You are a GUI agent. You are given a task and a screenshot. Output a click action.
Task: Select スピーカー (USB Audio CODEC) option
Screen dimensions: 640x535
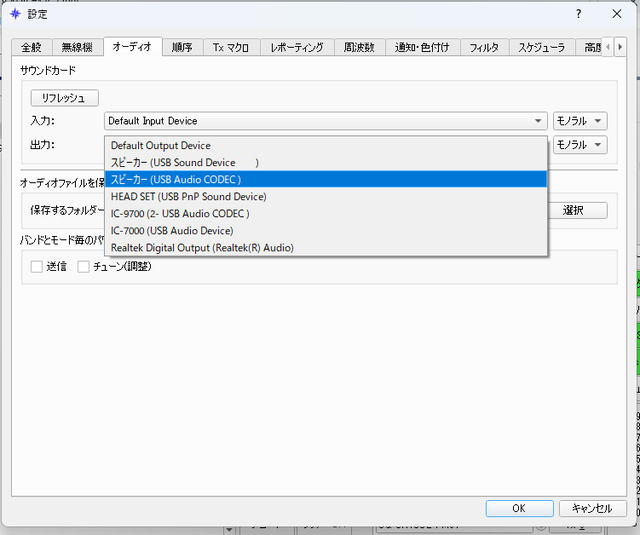pyautogui.click(x=326, y=180)
